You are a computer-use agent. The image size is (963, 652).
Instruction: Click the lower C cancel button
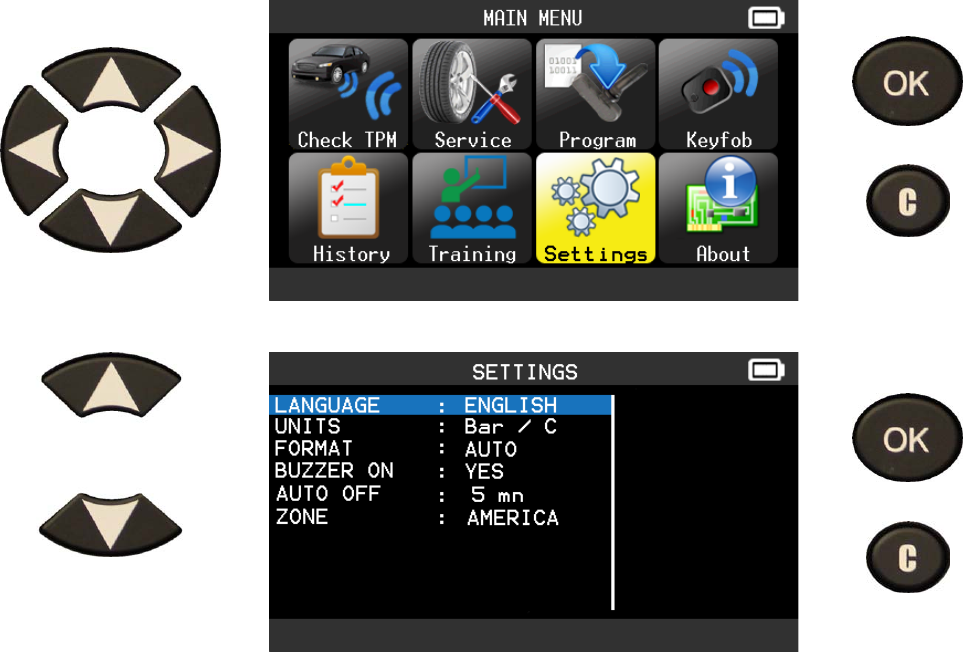coord(908,557)
